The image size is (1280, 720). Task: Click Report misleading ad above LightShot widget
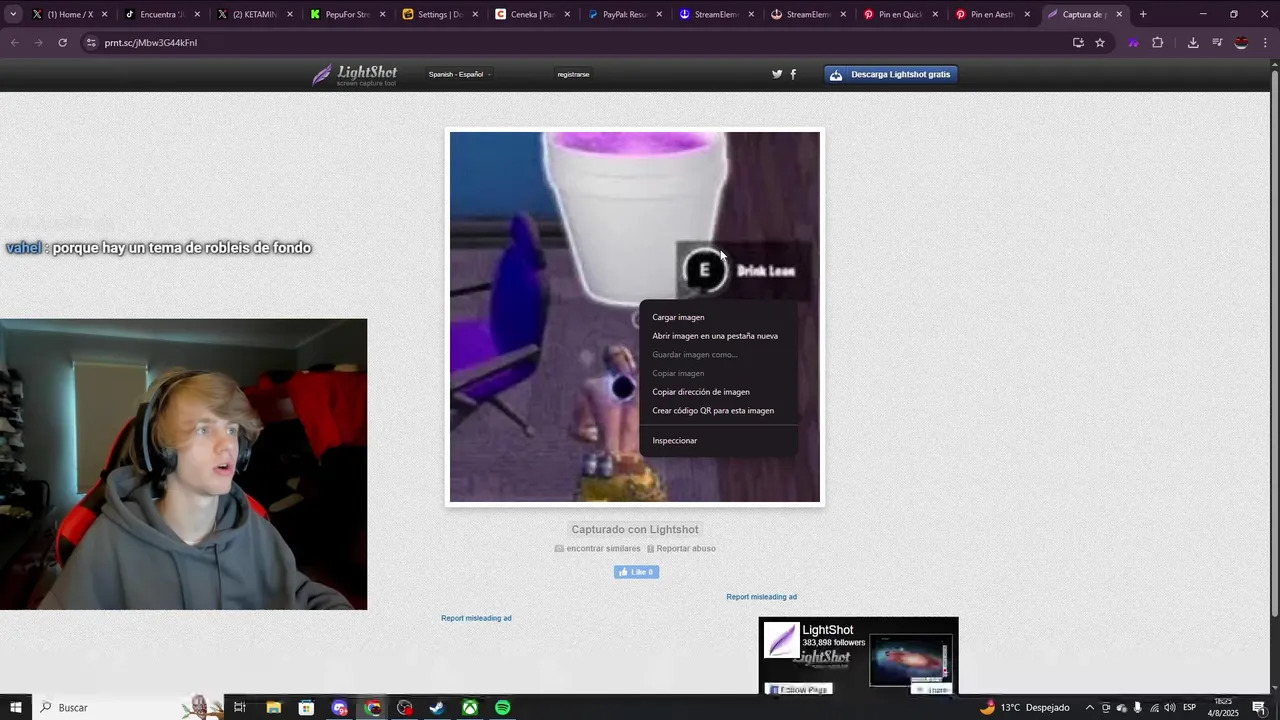(761, 597)
